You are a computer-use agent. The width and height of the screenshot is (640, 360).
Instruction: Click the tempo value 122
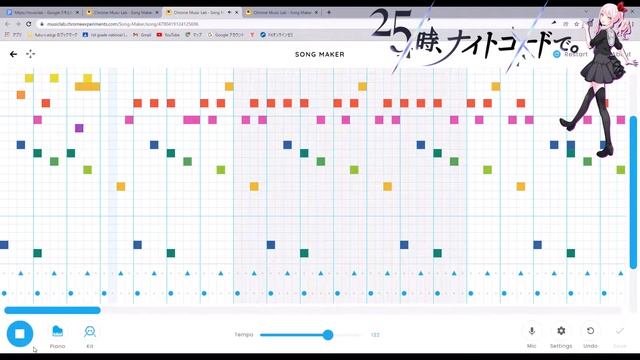pos(375,335)
